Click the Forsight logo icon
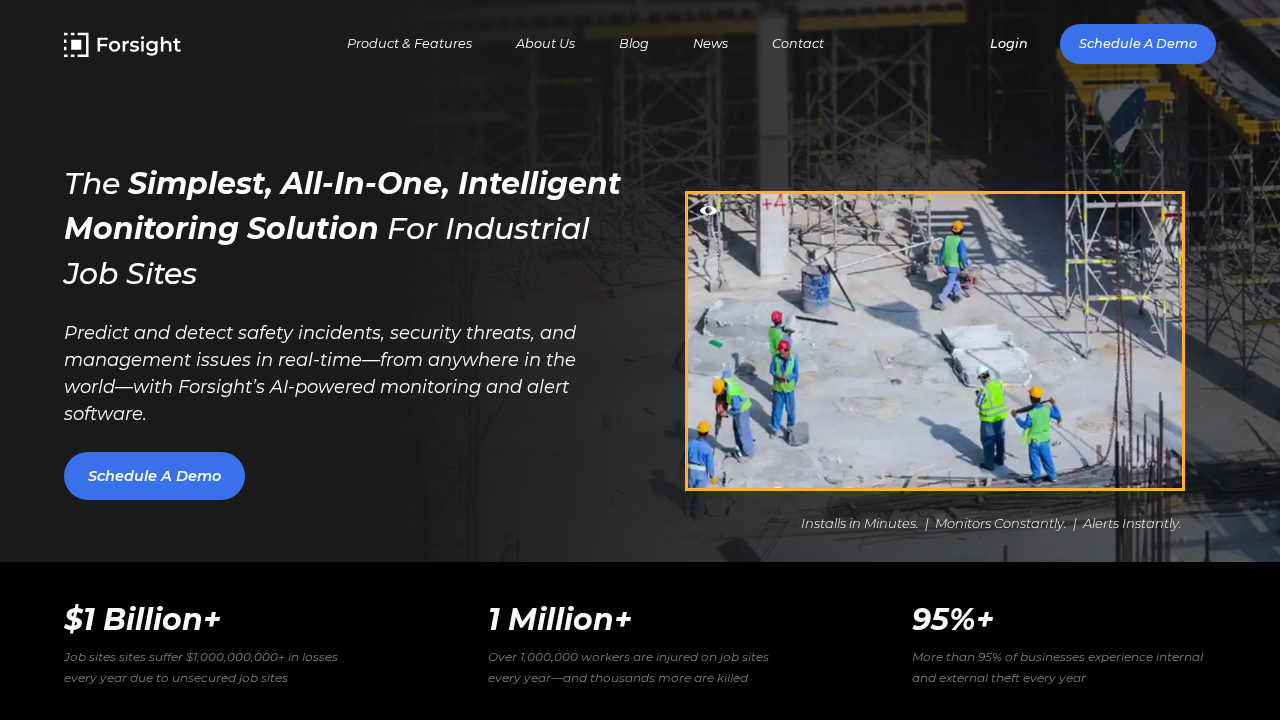 (x=75, y=43)
